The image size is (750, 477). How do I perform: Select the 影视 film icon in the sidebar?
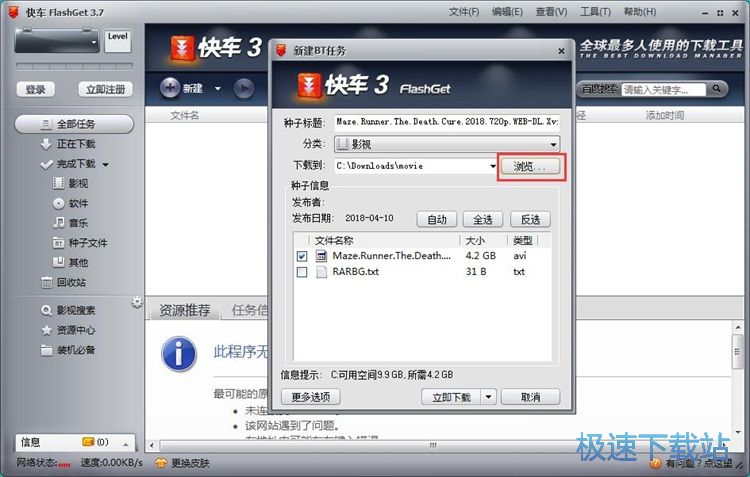pos(58,183)
